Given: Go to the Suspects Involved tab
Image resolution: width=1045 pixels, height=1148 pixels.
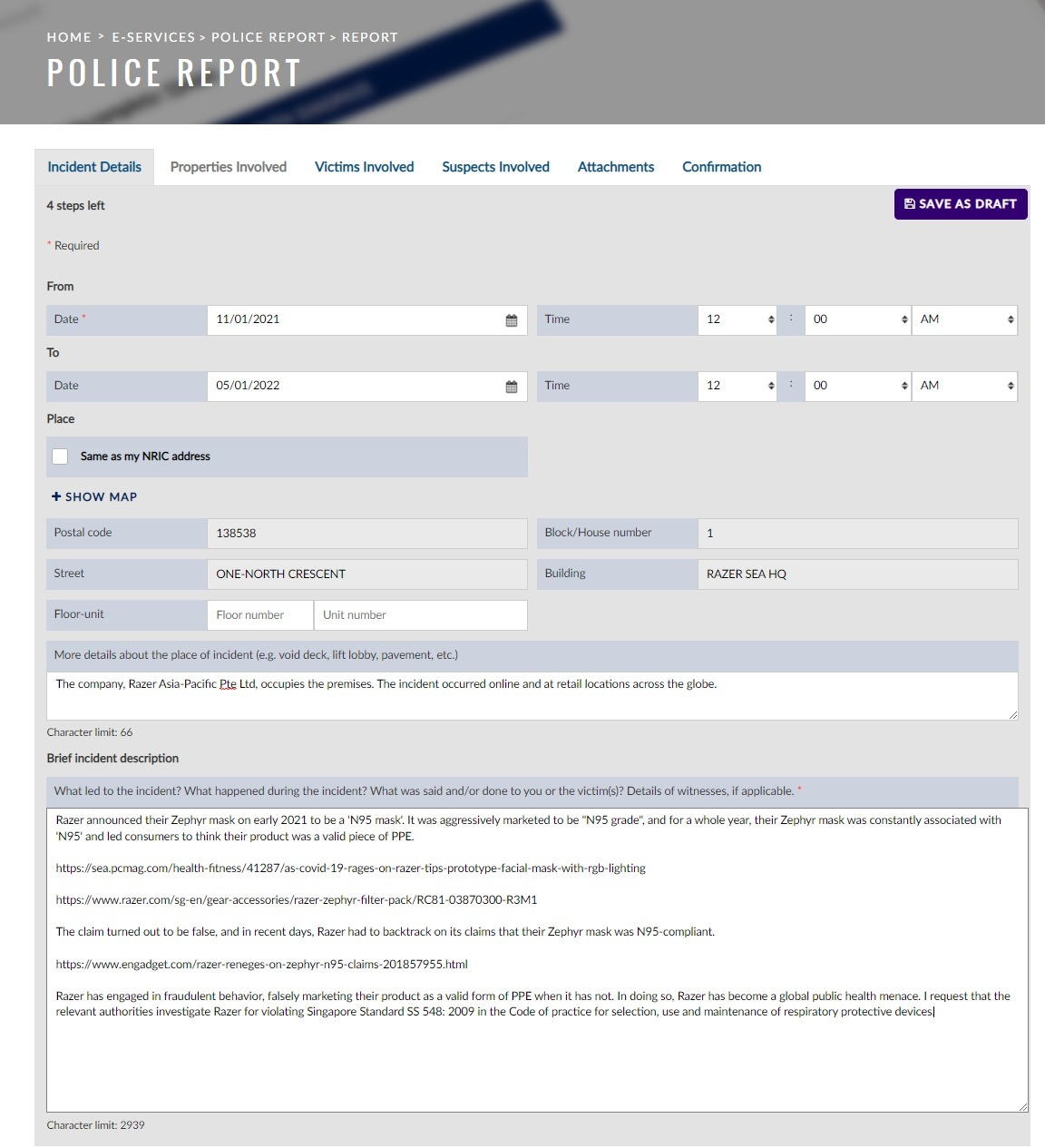Looking at the screenshot, I should coord(495,167).
